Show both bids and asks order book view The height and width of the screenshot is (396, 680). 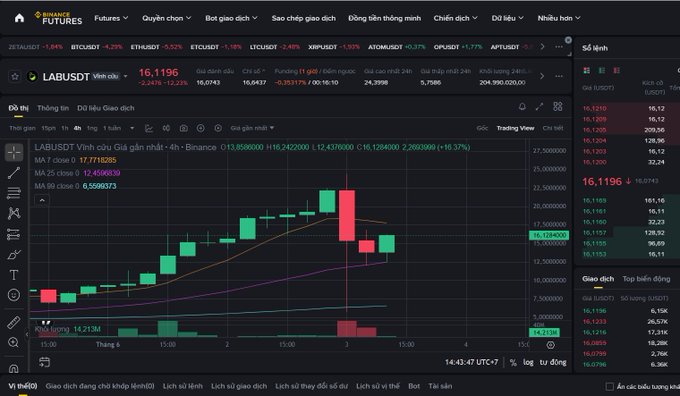click(587, 70)
